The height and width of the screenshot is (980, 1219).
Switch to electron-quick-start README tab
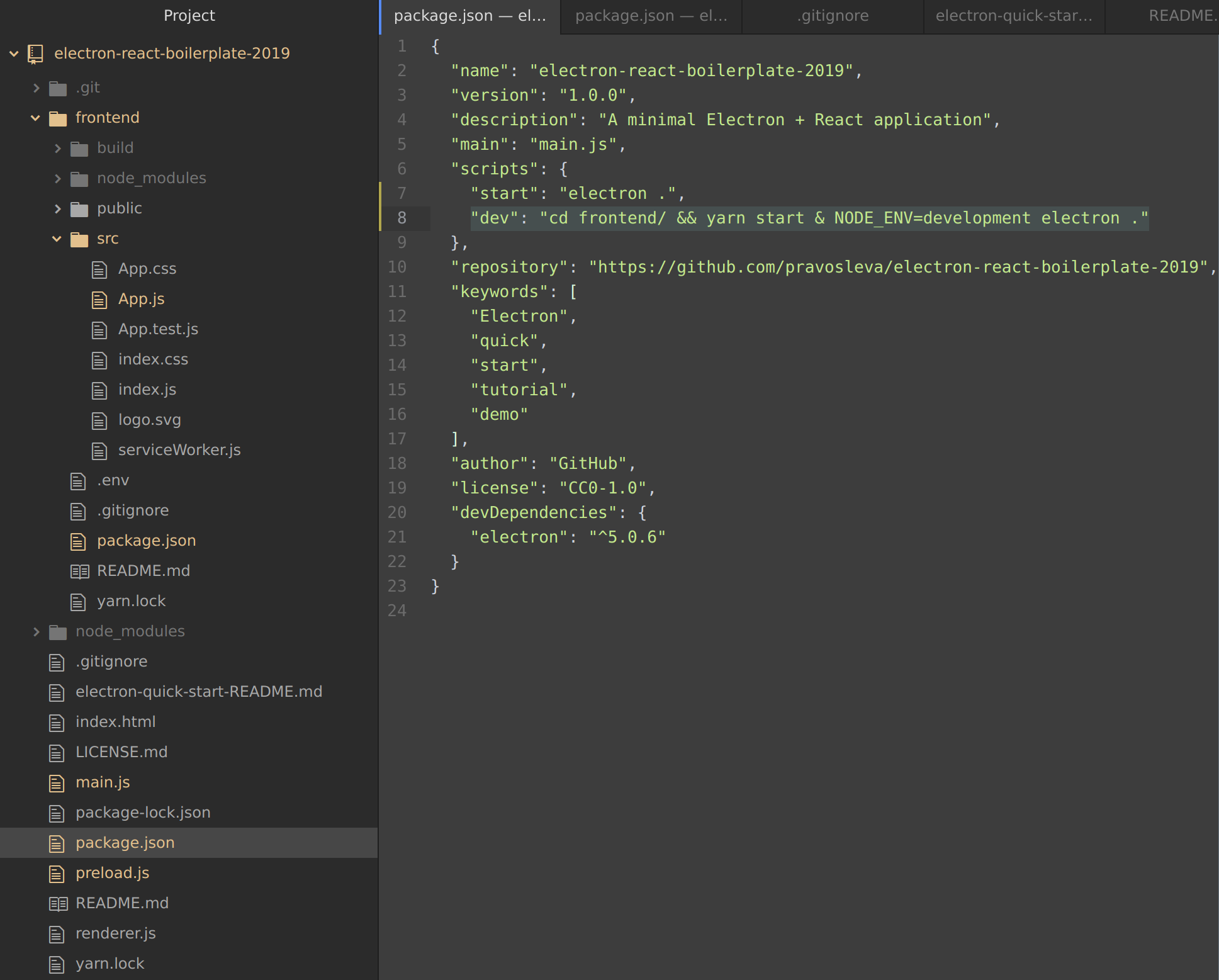(1013, 16)
